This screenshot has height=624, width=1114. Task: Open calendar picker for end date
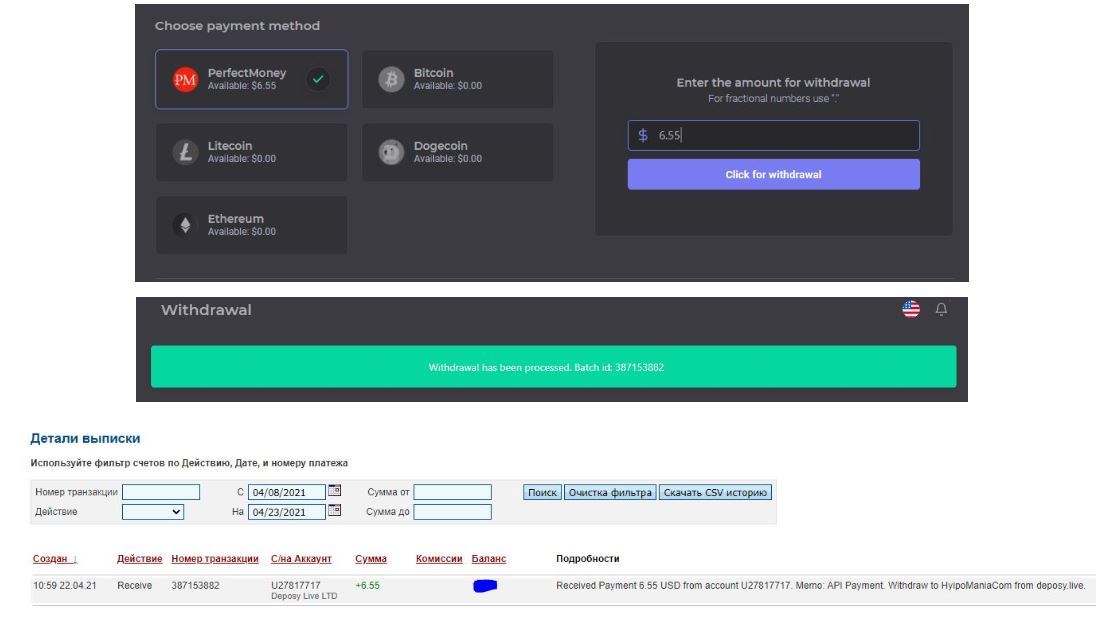pyautogui.click(x=335, y=511)
